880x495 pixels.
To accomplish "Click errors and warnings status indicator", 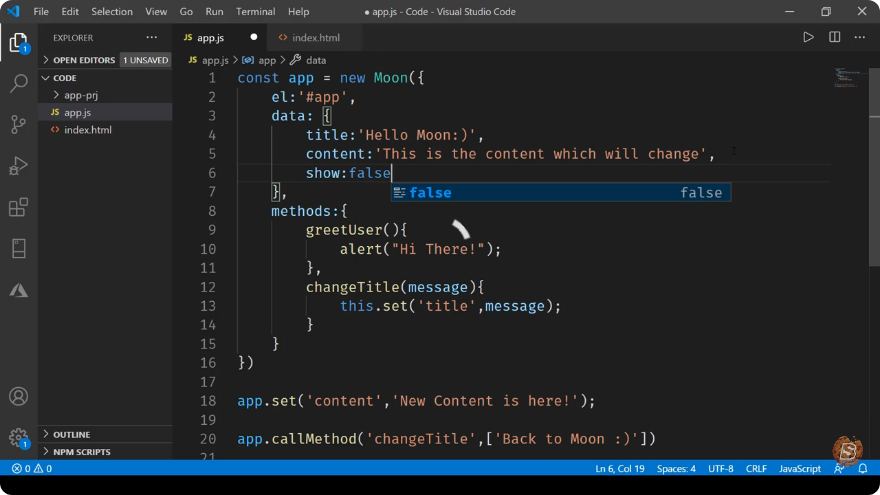I will click(32, 468).
